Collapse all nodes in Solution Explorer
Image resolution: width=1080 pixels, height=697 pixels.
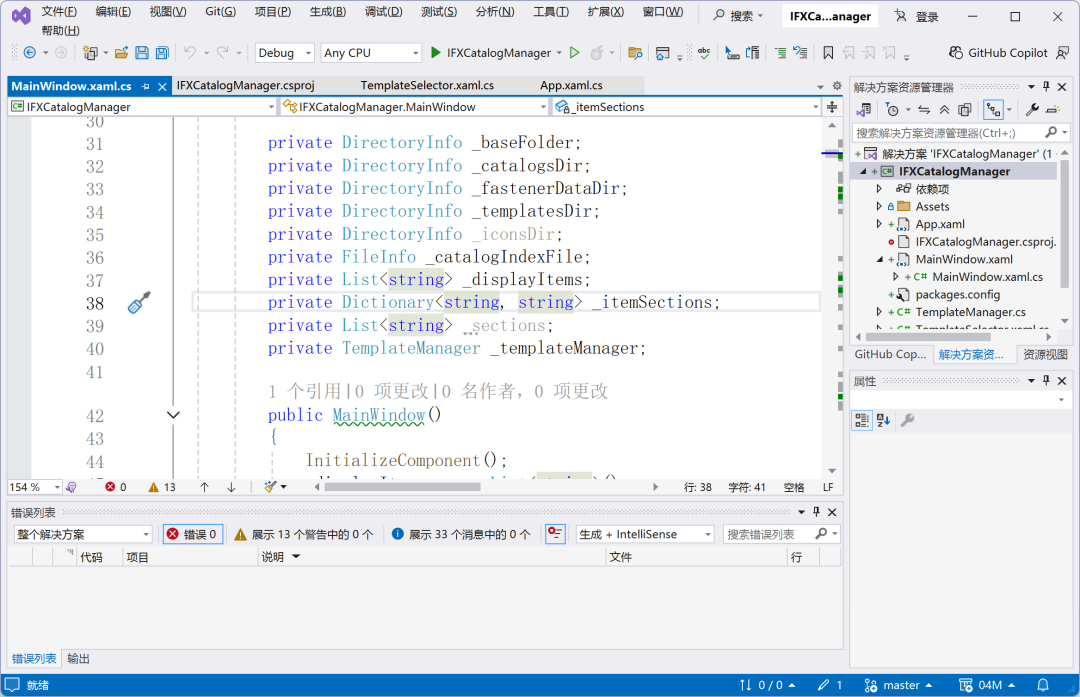(944, 109)
